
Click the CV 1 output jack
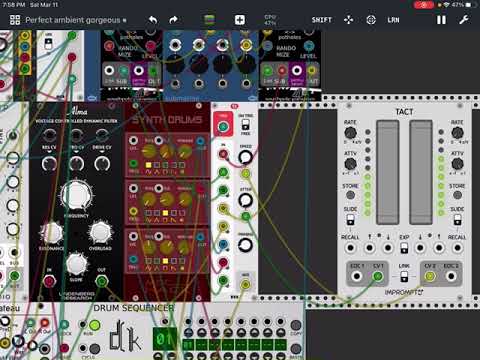378,276
